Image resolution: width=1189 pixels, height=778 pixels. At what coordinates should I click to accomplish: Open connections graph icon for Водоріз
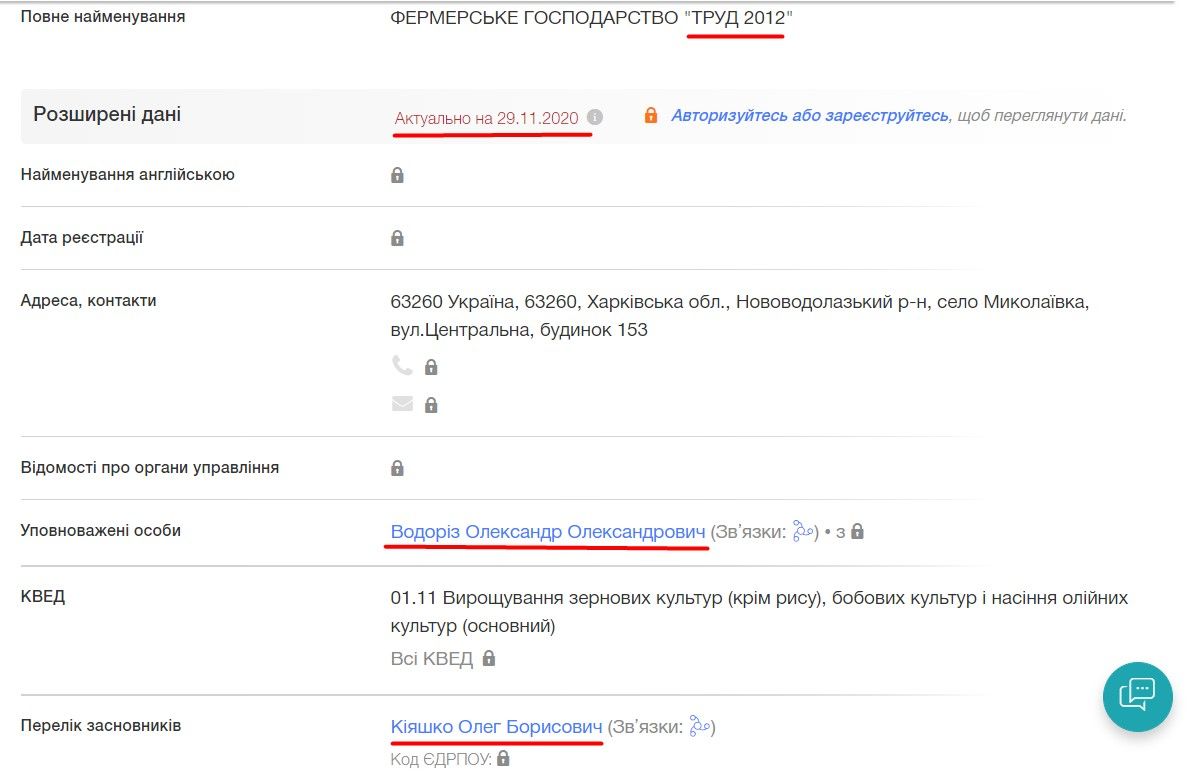[x=804, y=531]
